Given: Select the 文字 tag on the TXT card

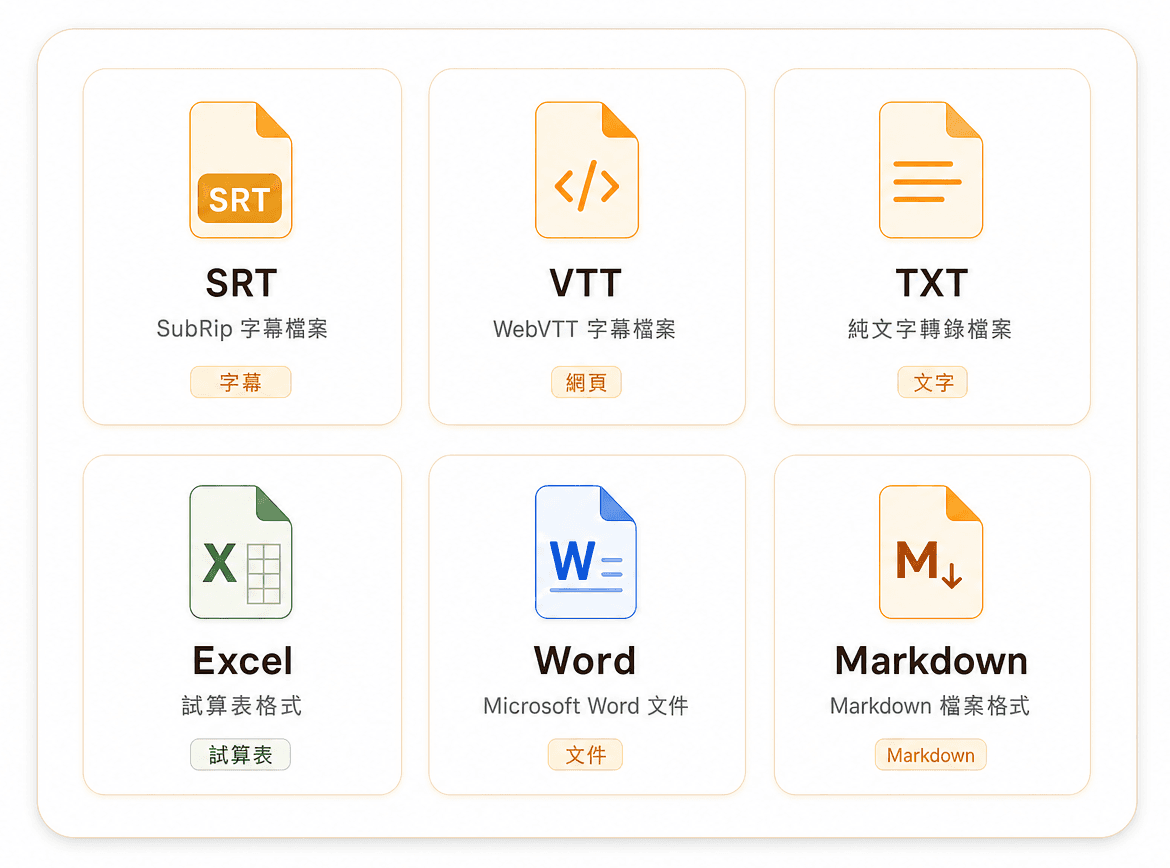Looking at the screenshot, I should click(933, 382).
